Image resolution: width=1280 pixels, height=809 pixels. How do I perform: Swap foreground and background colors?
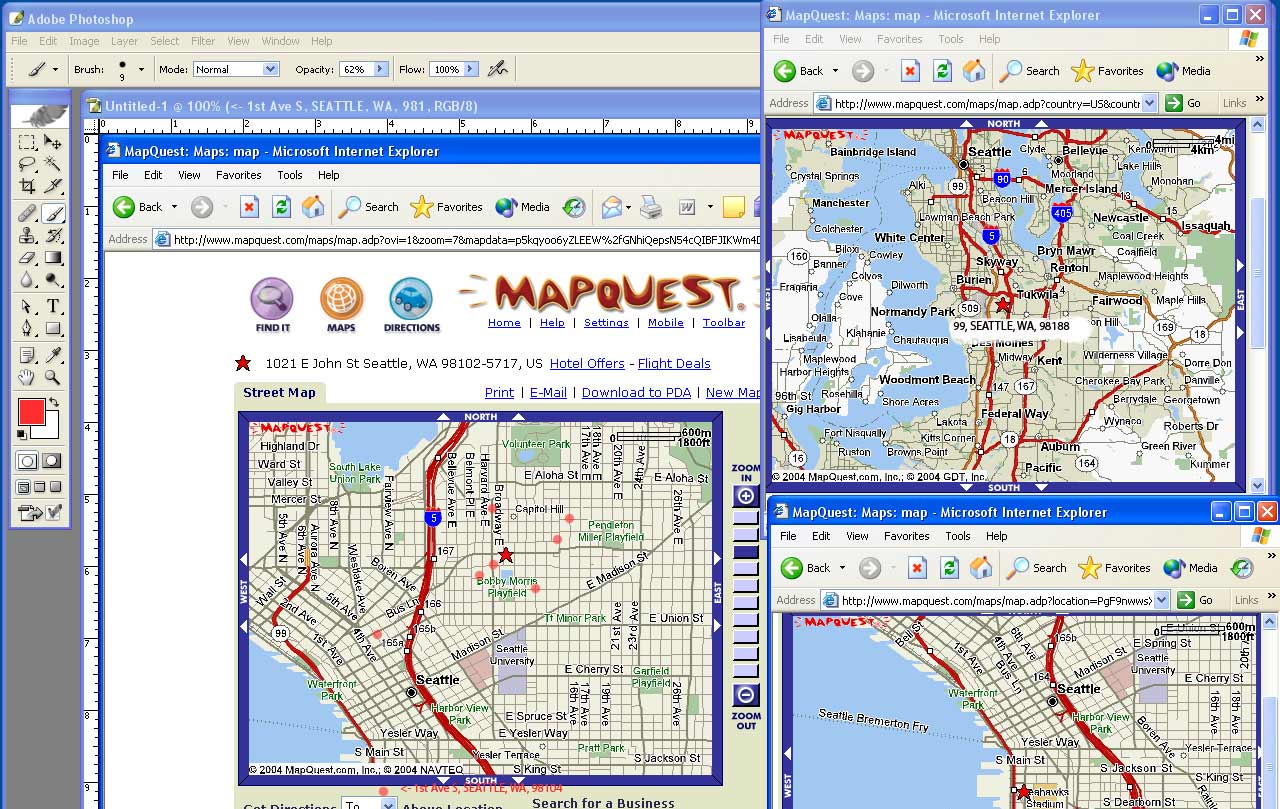point(52,401)
